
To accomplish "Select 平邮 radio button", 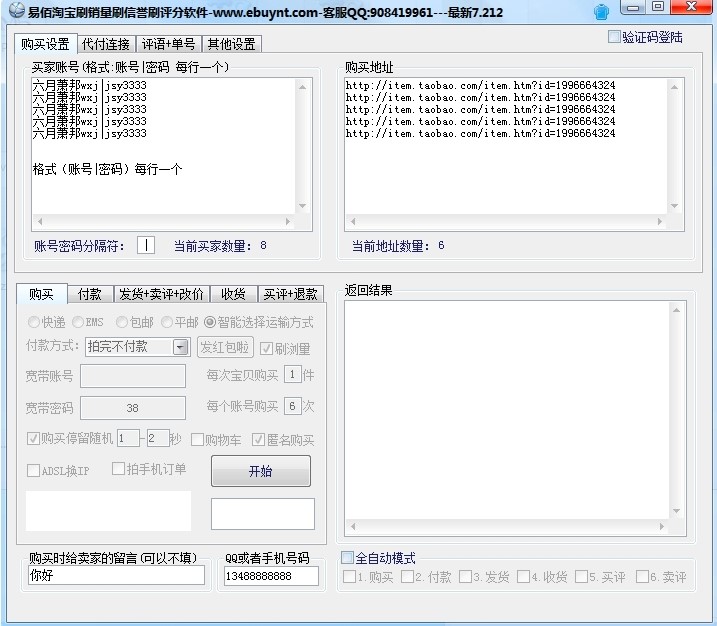I will [166, 322].
